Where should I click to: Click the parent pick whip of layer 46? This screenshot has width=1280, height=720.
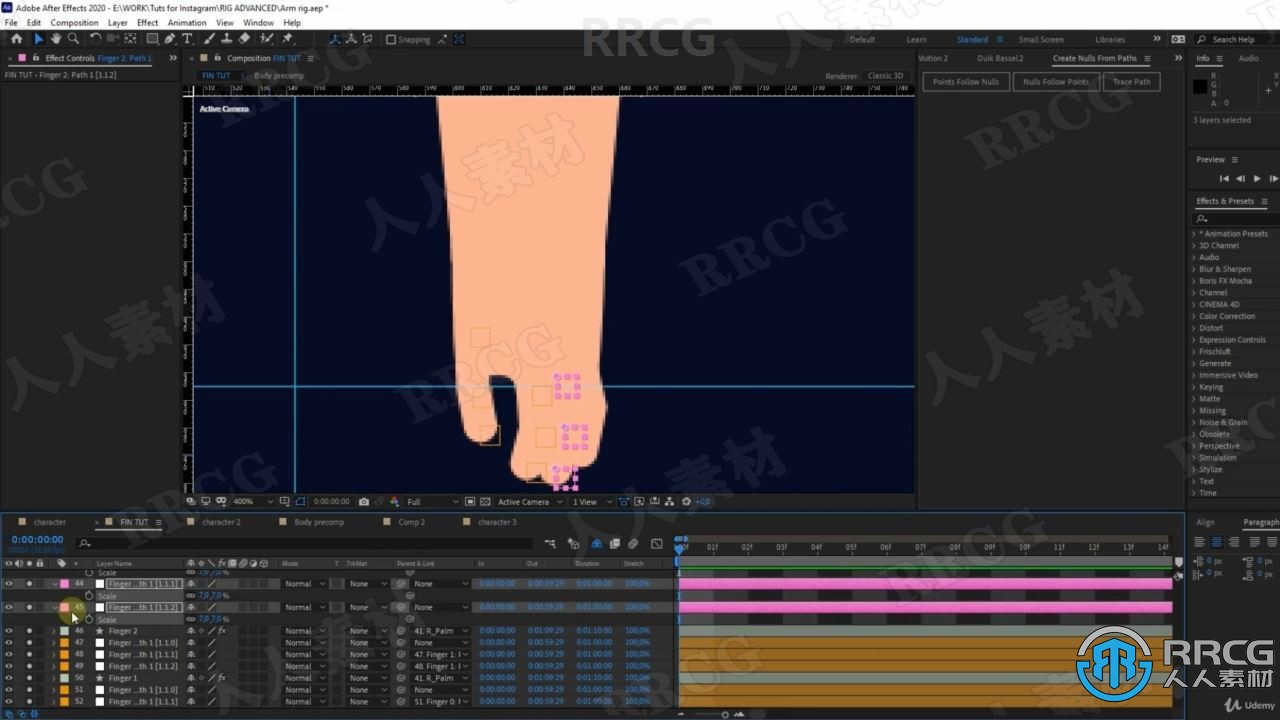[401, 631]
